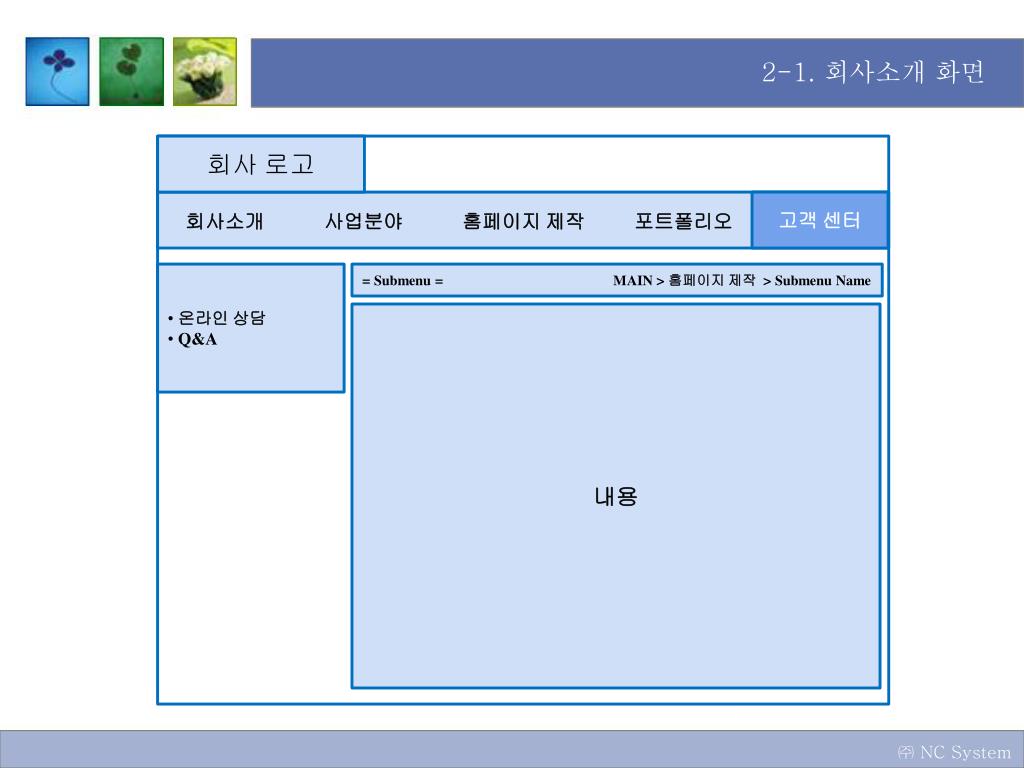Click MAIN in the breadcrumb path
This screenshot has width=1024, height=768.
633,281
